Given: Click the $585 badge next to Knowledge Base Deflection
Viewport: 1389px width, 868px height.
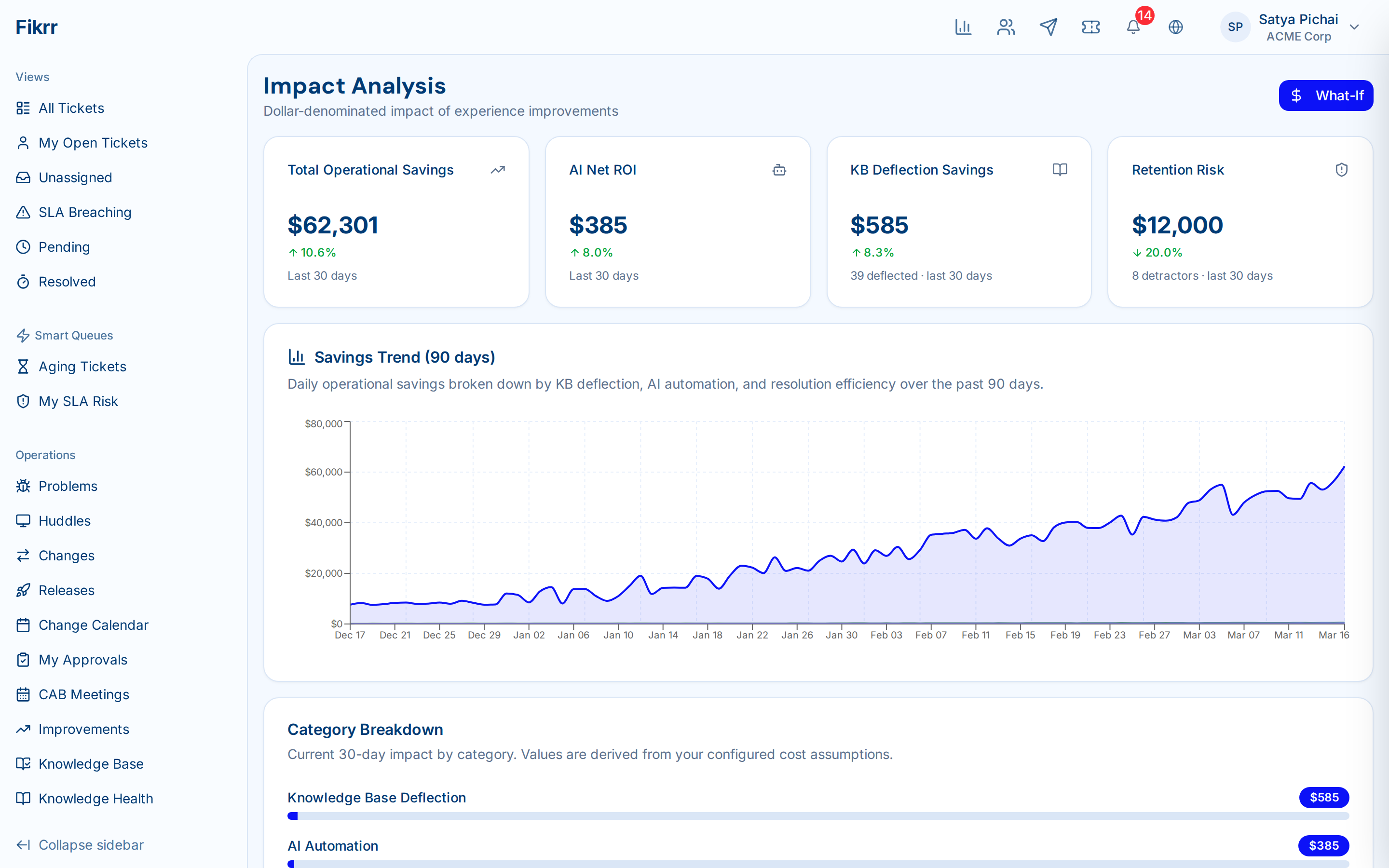Looking at the screenshot, I should click(1324, 797).
